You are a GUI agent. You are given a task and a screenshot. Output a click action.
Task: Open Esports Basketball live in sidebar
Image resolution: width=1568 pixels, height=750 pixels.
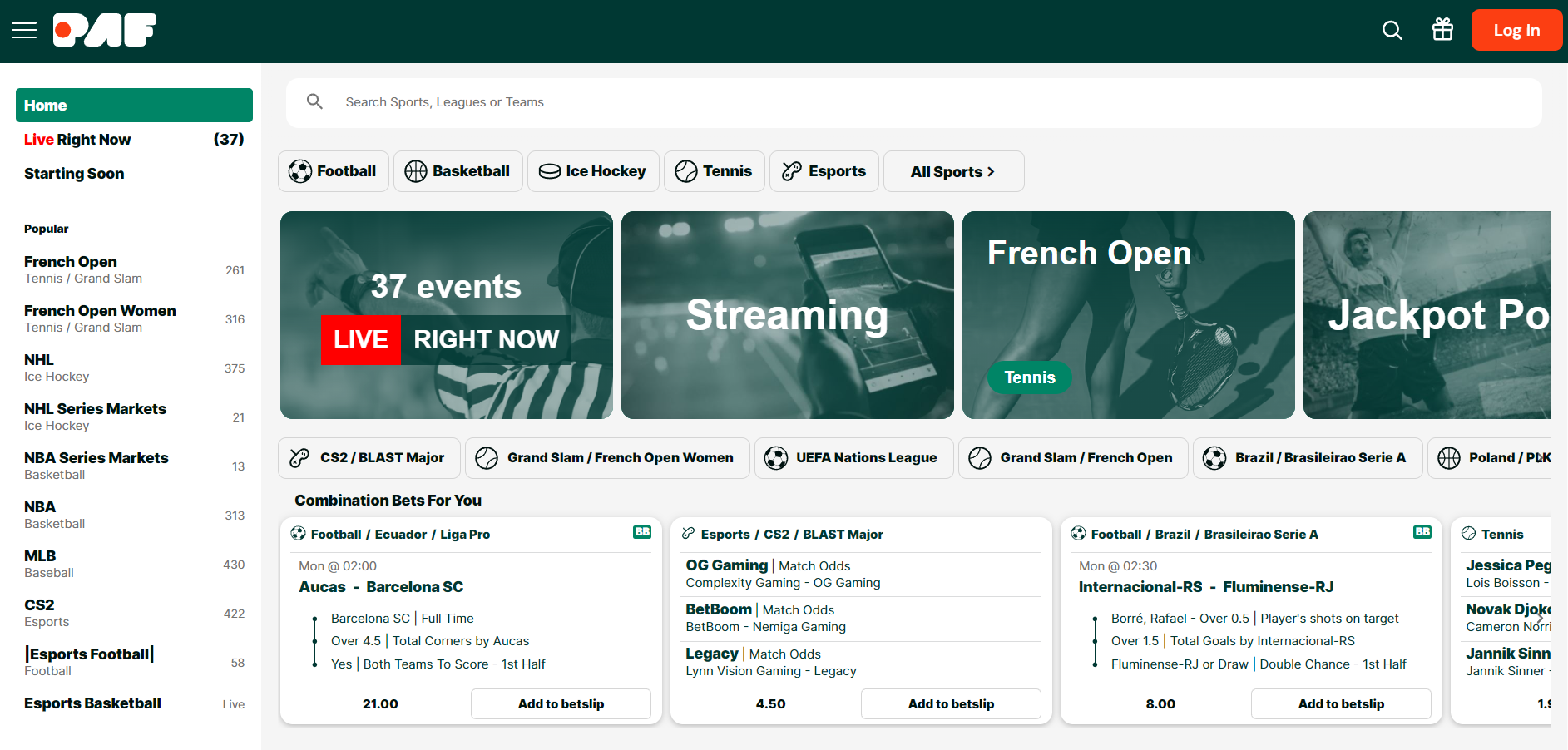click(x=134, y=703)
